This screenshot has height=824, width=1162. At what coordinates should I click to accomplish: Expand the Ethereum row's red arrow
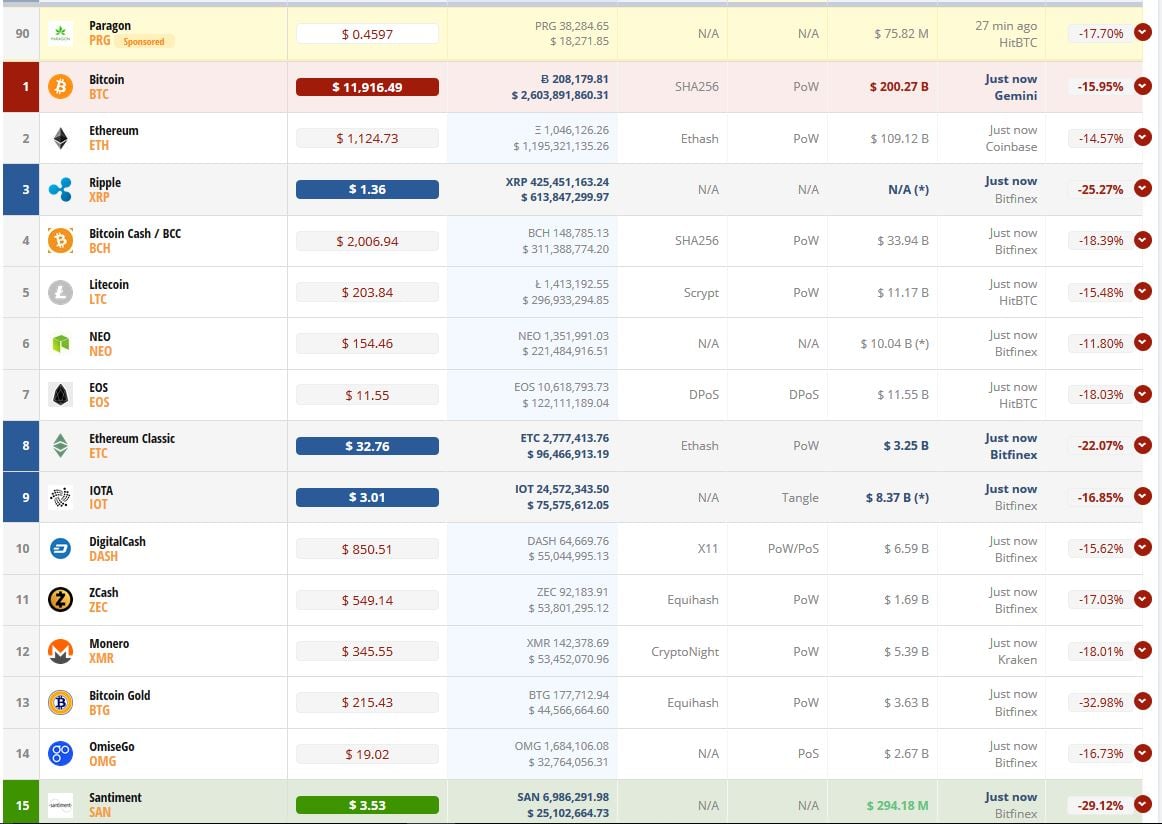pyautogui.click(x=1143, y=137)
